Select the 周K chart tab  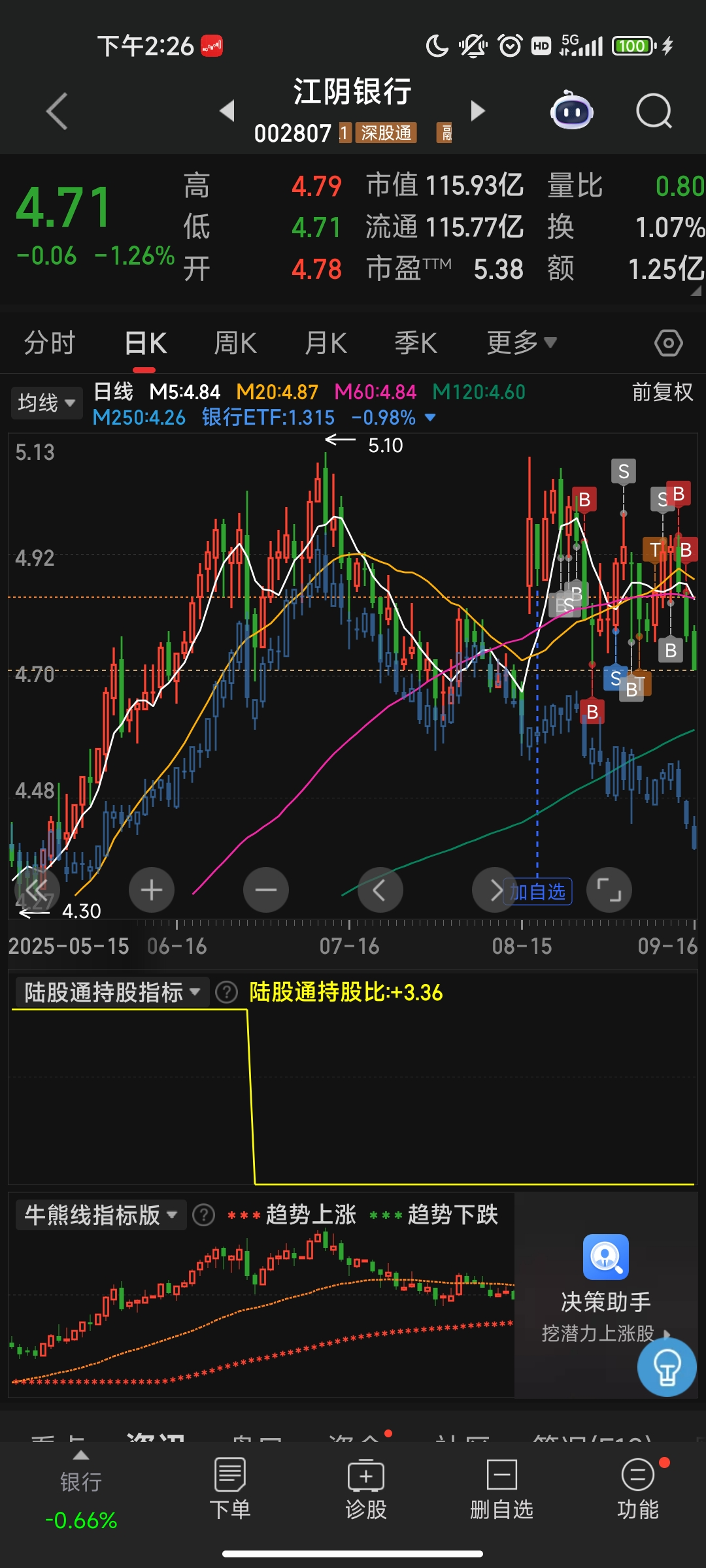[235, 343]
